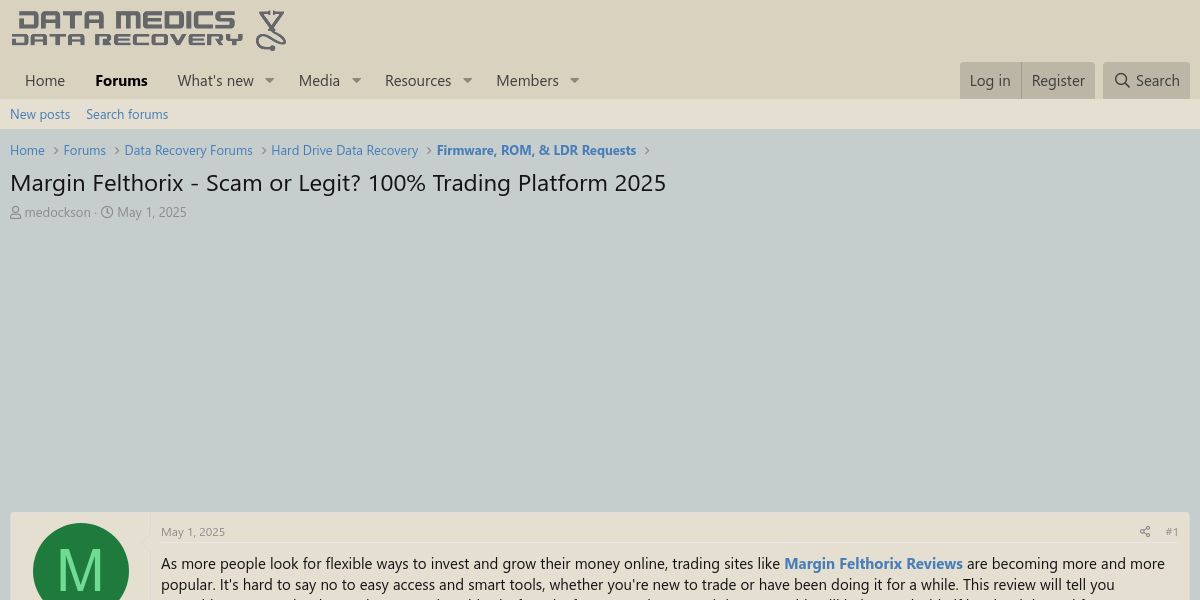1200x600 pixels.
Task: Open the Media tab
Action: 319,81
